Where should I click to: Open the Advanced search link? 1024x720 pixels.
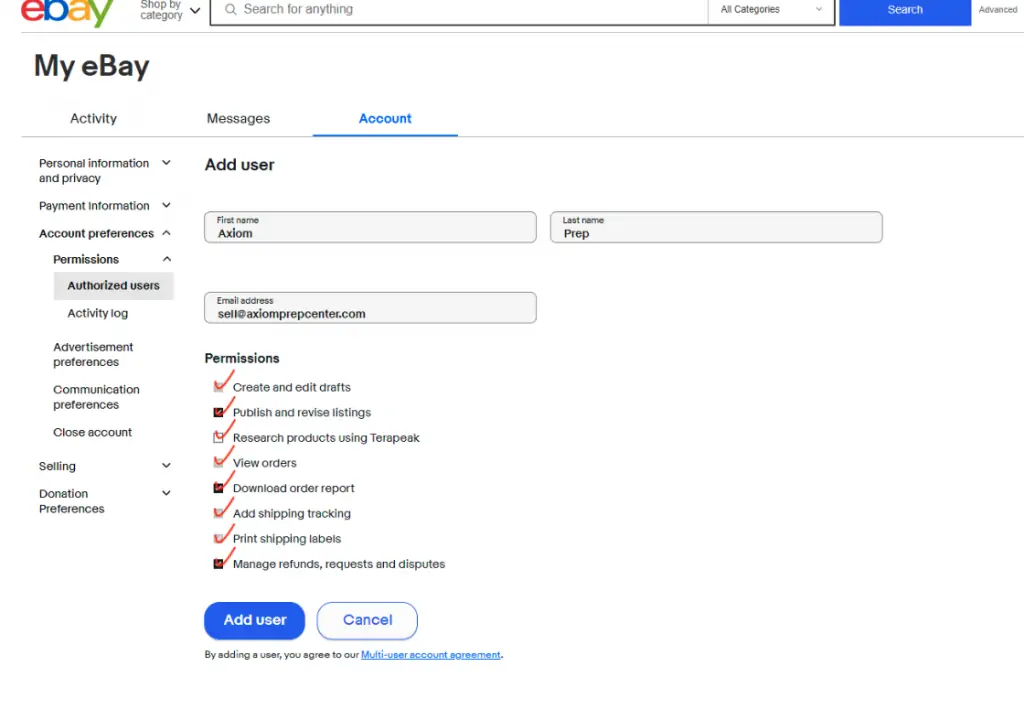(997, 10)
